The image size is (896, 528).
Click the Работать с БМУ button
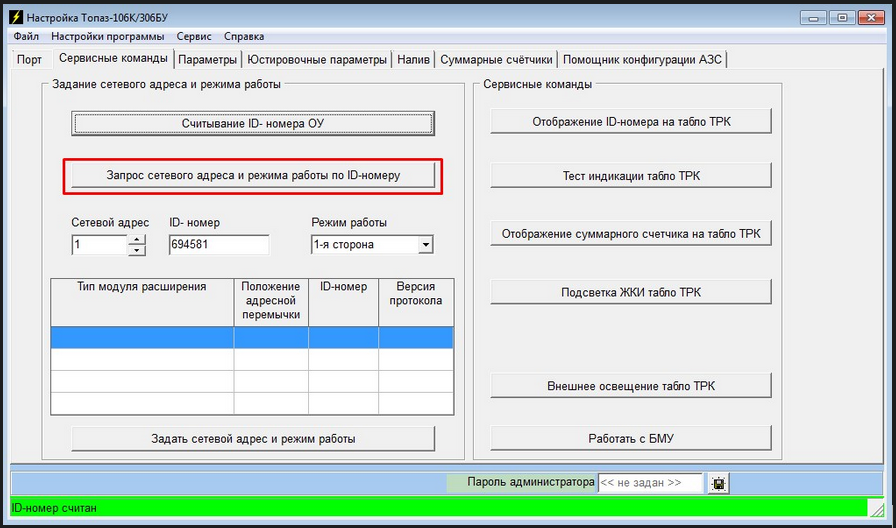pos(631,439)
